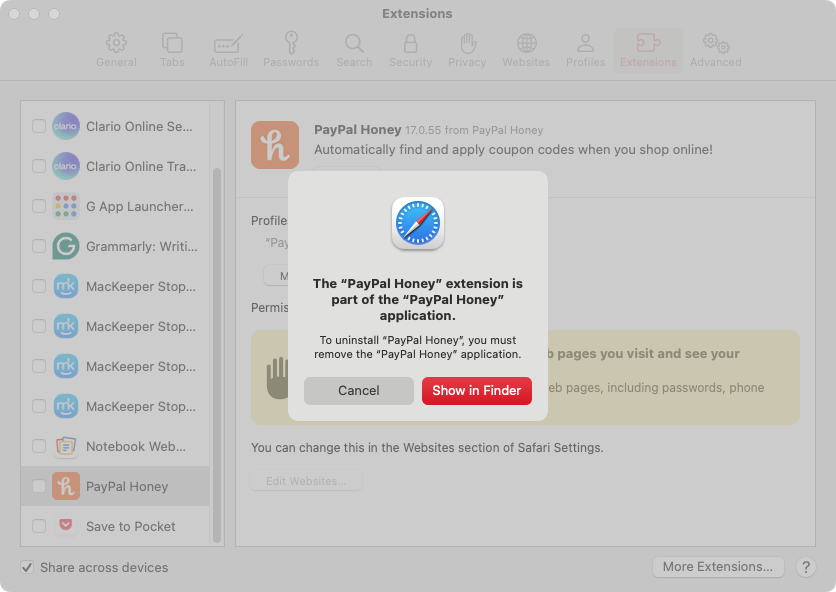The width and height of the screenshot is (836, 592).
Task: Open More Extensions
Action: tap(718, 567)
